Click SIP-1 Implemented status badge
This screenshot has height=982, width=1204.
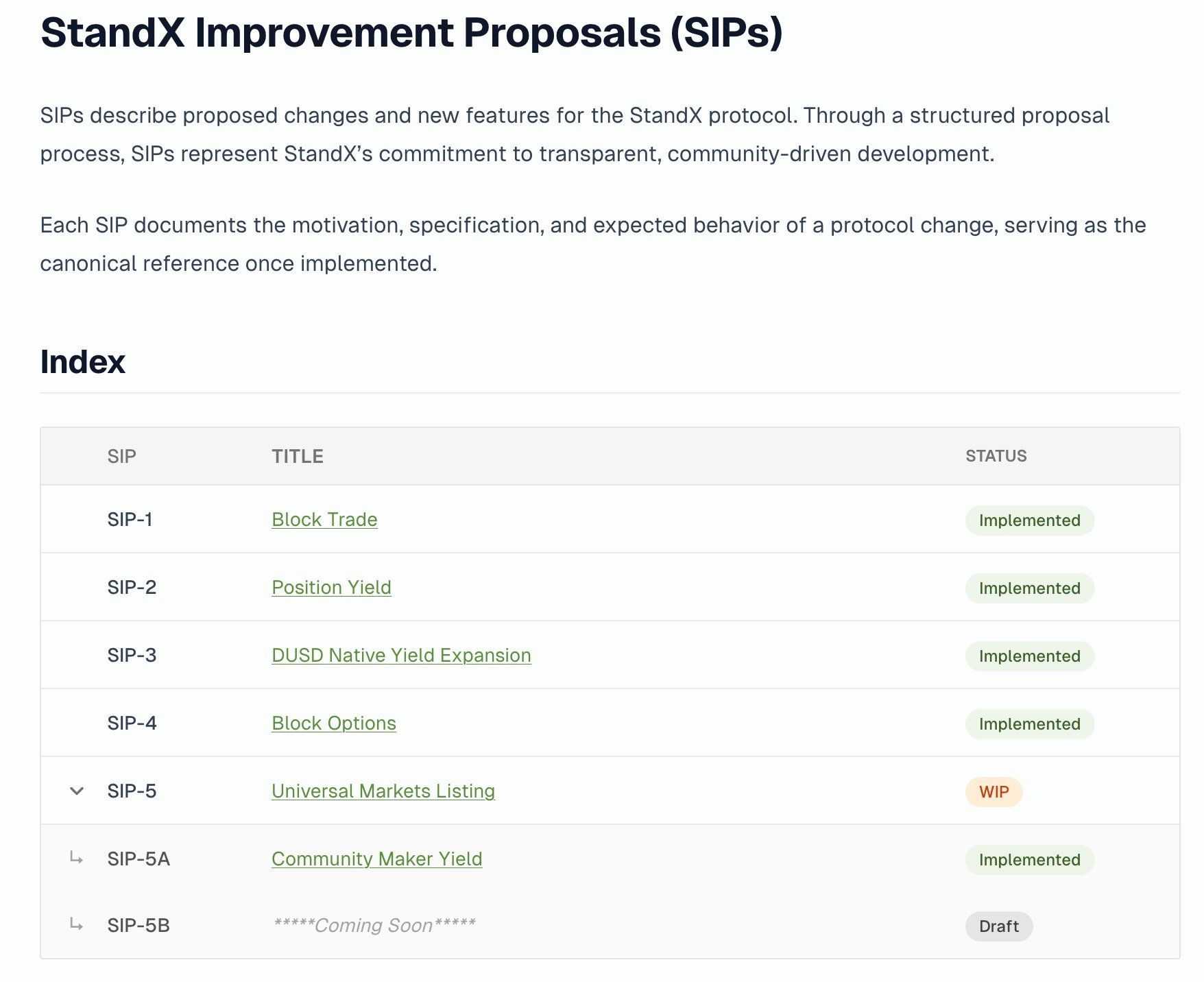1030,520
